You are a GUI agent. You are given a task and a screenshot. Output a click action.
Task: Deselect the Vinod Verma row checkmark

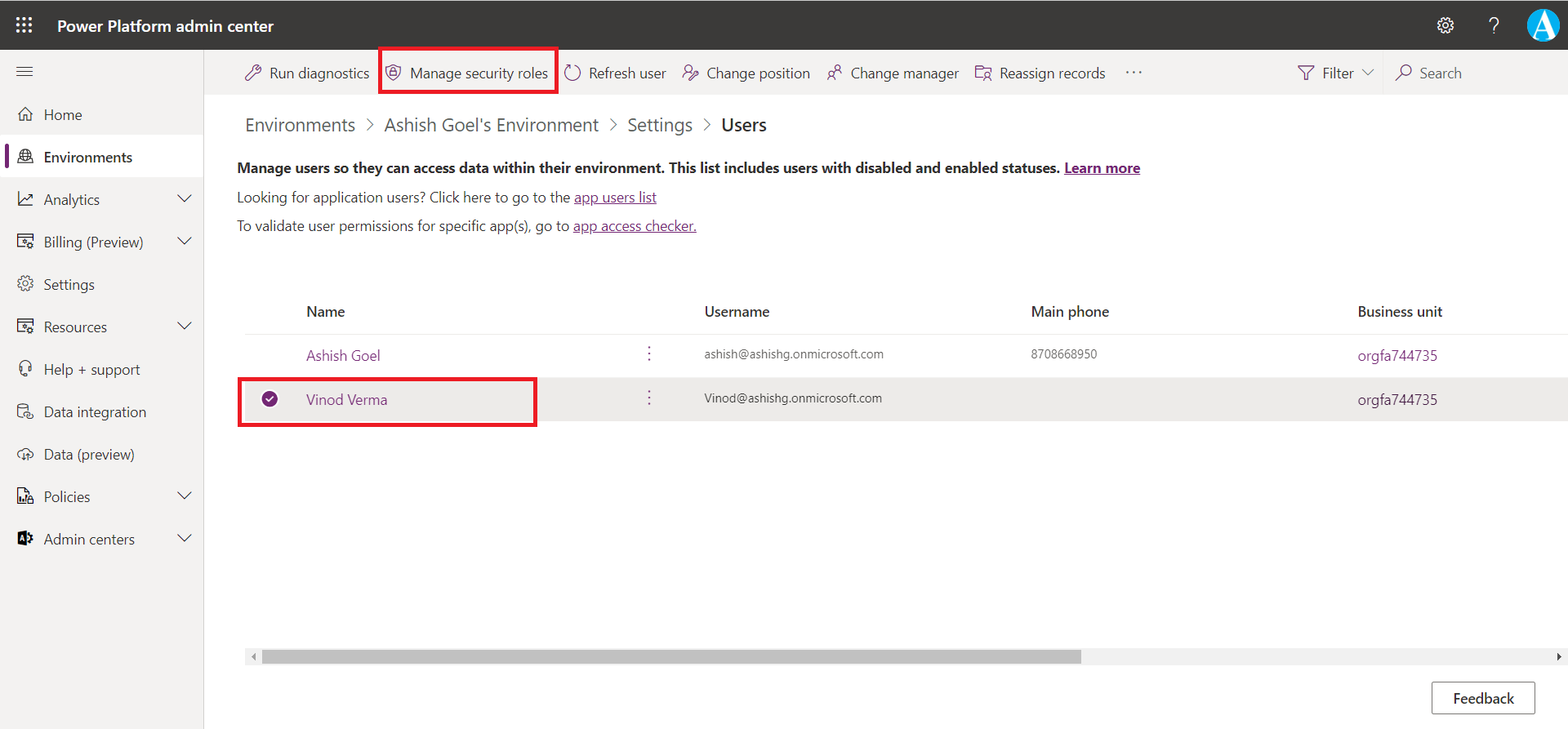tap(269, 399)
